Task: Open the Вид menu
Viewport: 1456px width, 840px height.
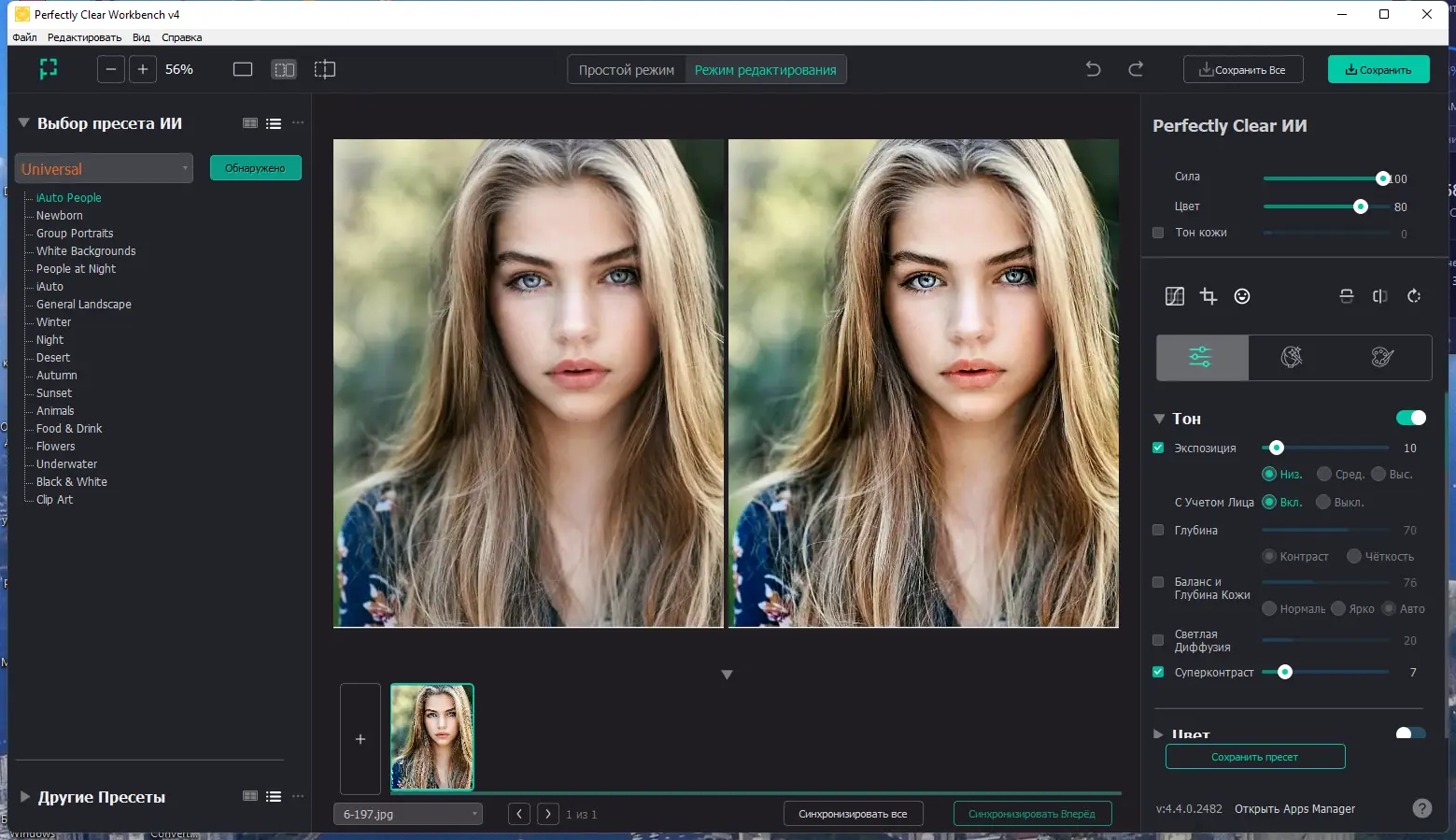Action: point(141,37)
